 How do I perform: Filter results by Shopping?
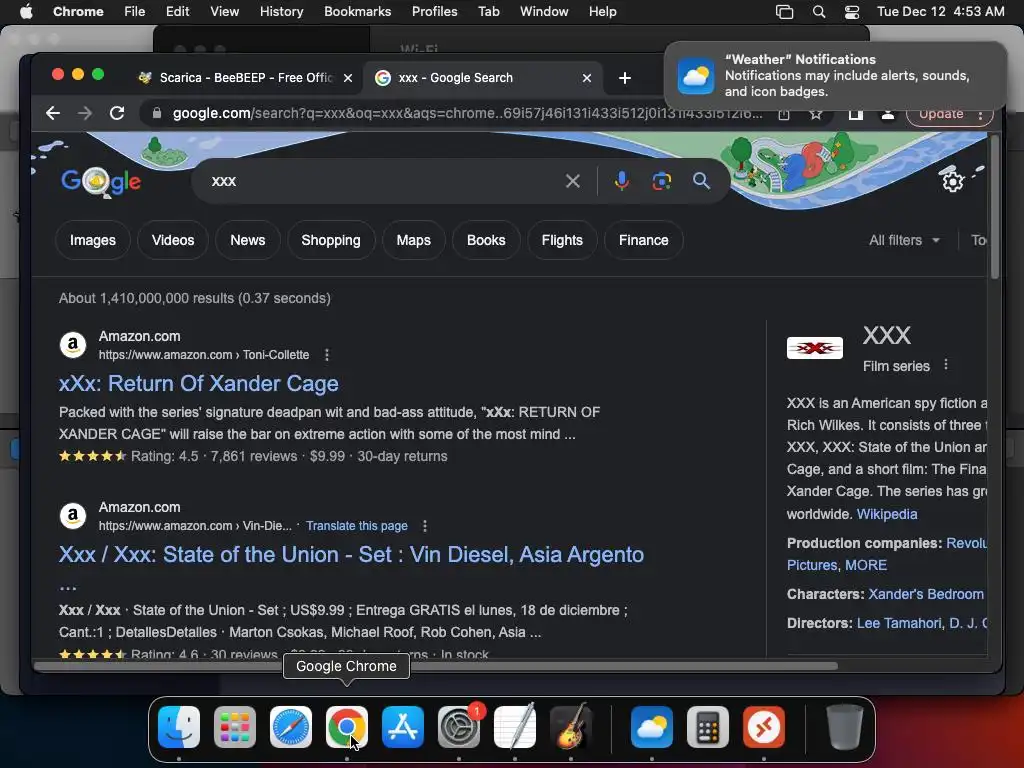331,240
